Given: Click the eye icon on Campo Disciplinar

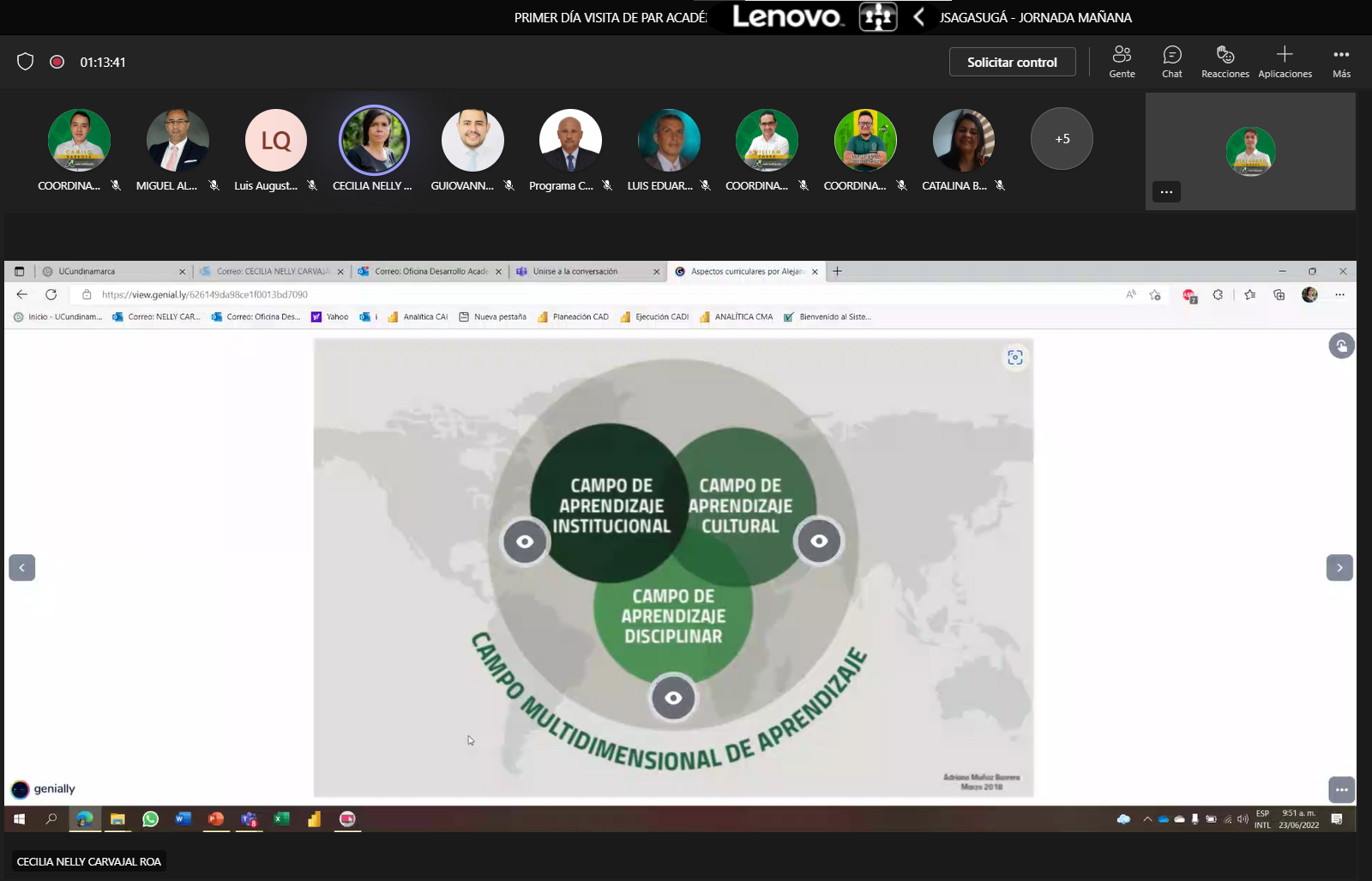Looking at the screenshot, I should pyautogui.click(x=673, y=698).
